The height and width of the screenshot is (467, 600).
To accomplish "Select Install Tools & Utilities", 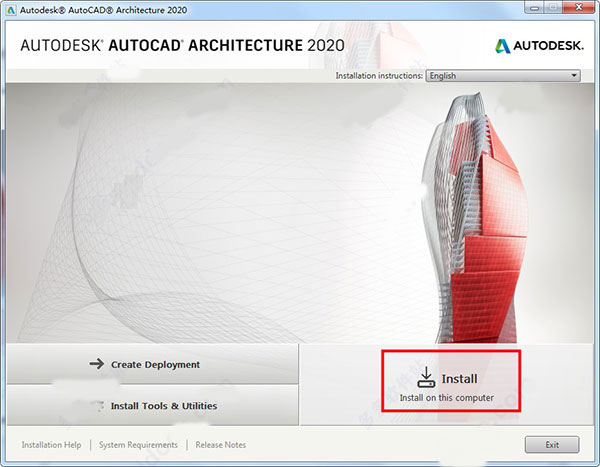I will 152,405.
